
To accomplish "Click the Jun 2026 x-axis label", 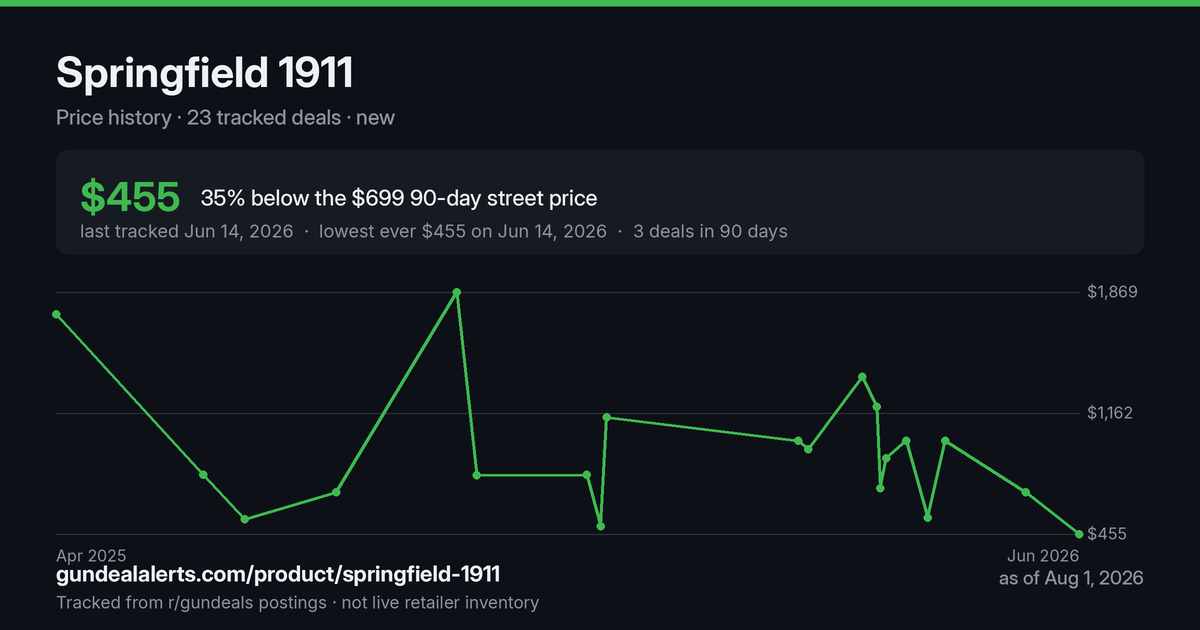I will coord(1043,555).
